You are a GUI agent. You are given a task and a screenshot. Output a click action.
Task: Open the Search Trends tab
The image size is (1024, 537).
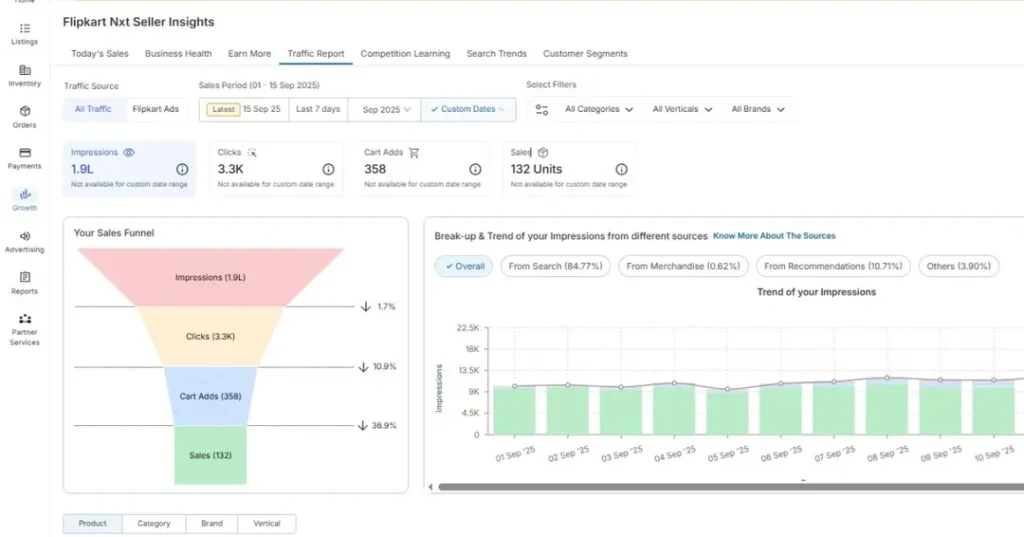pyautogui.click(x=496, y=54)
